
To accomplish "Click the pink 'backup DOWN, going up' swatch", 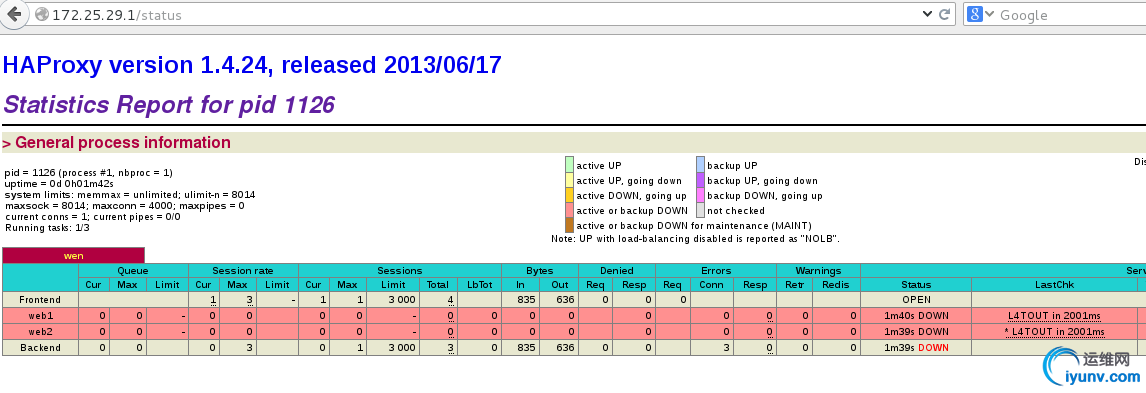I will point(700,195).
